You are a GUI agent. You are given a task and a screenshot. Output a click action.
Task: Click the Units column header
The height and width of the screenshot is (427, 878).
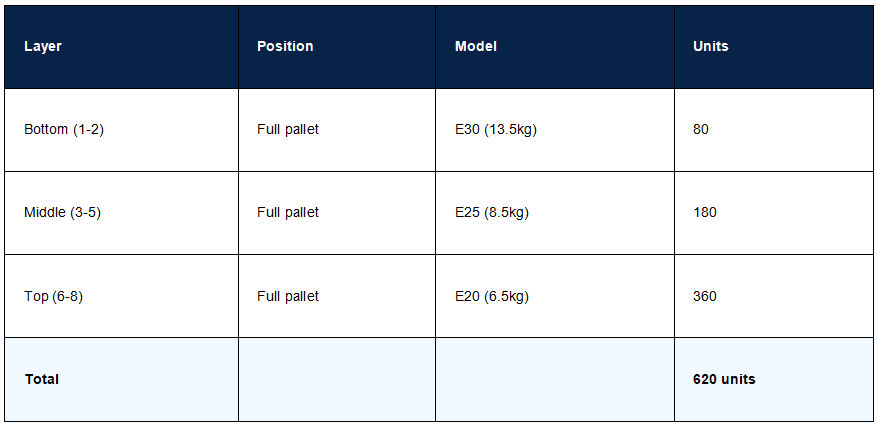(x=774, y=47)
